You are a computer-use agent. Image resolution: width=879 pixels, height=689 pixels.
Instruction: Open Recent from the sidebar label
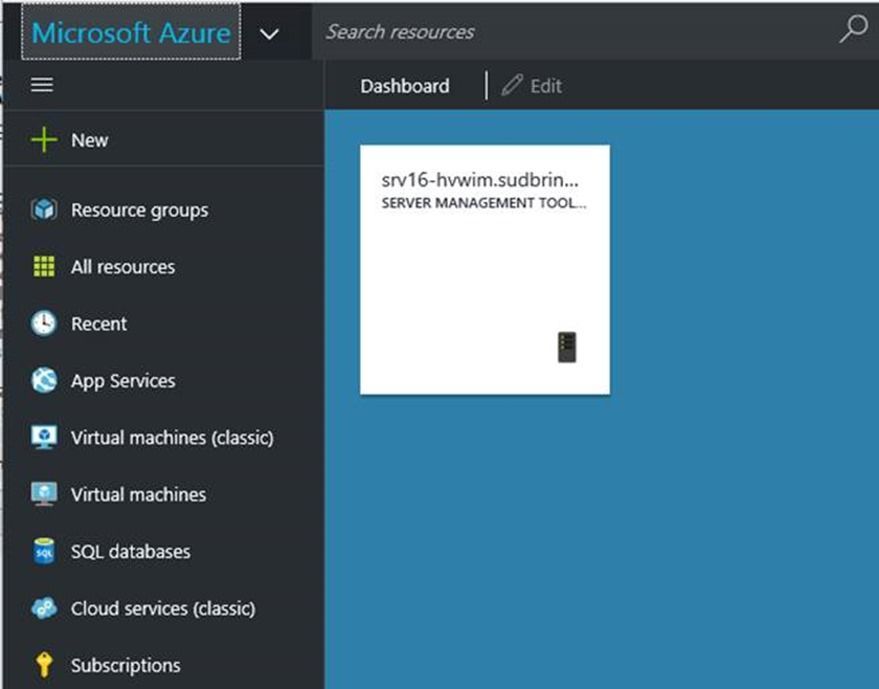click(99, 323)
